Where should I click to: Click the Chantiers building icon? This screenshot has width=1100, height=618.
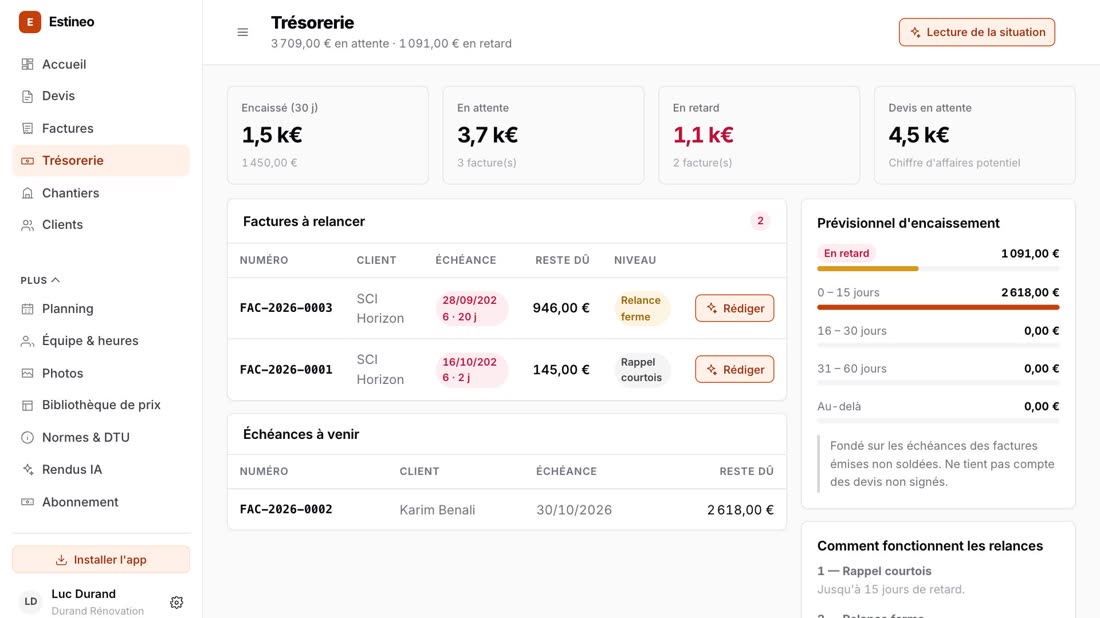[x=27, y=193]
